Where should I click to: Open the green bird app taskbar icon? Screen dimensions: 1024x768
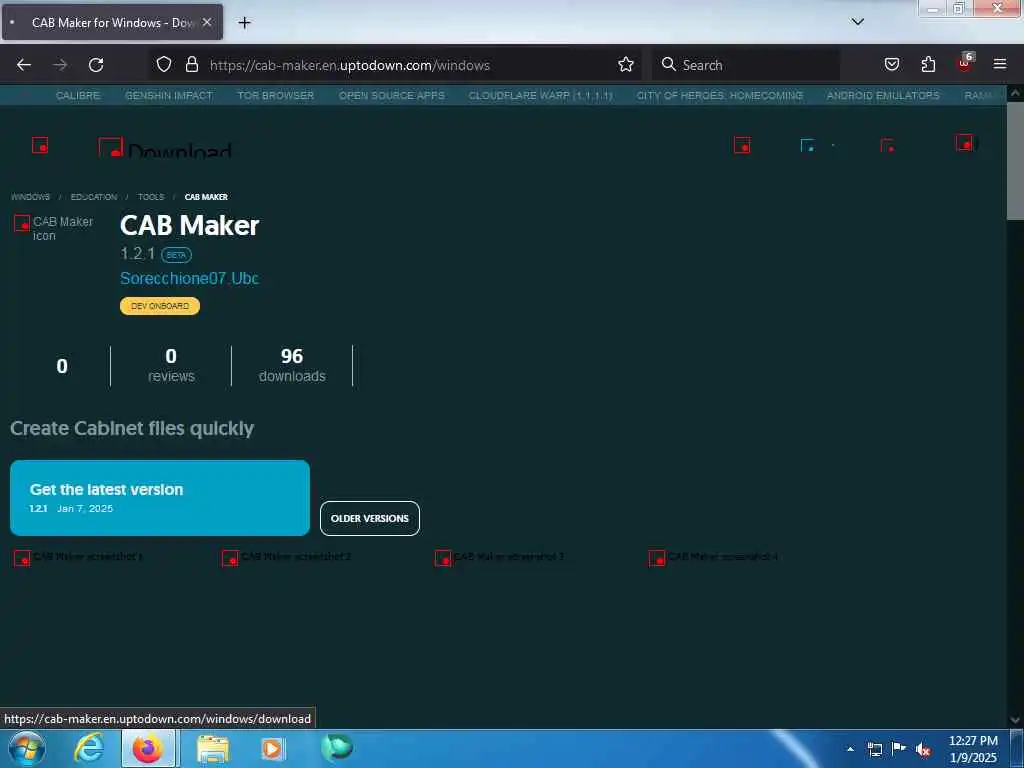tap(337, 747)
